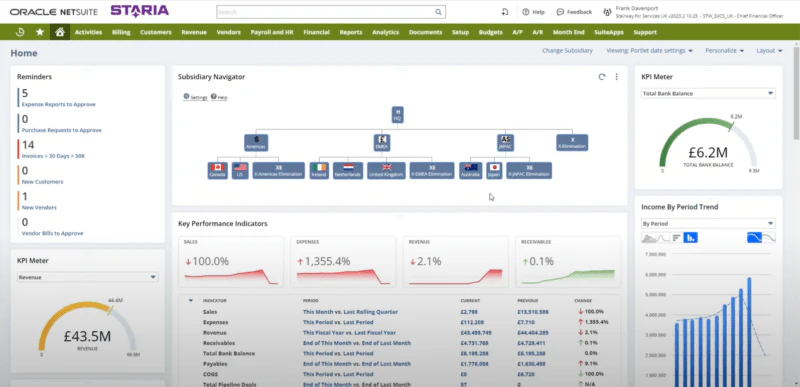Open the Frank Davenport role icon
The height and width of the screenshot is (387, 800).
pyautogui.click(x=607, y=12)
